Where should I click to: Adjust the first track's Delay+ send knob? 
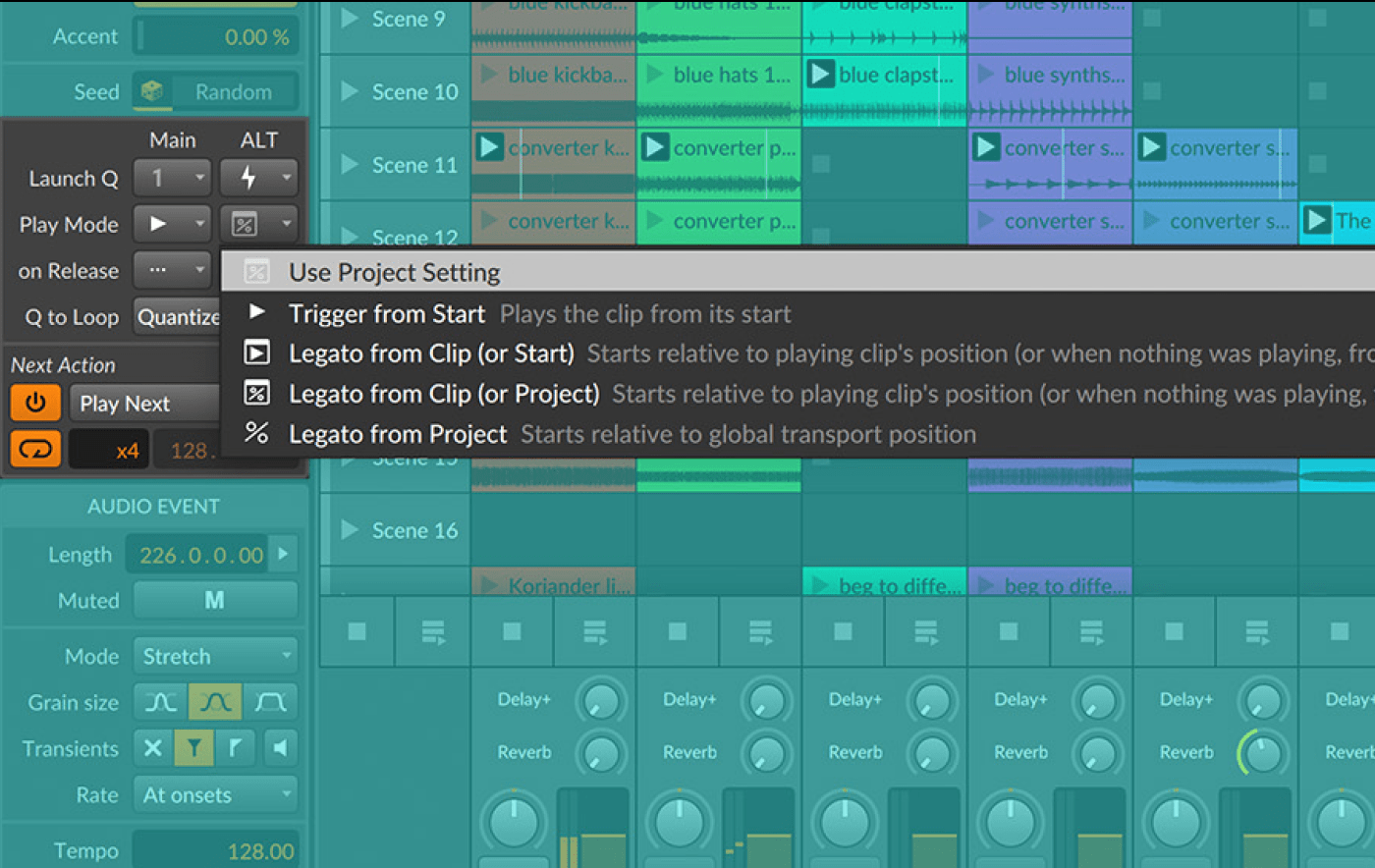click(x=599, y=701)
